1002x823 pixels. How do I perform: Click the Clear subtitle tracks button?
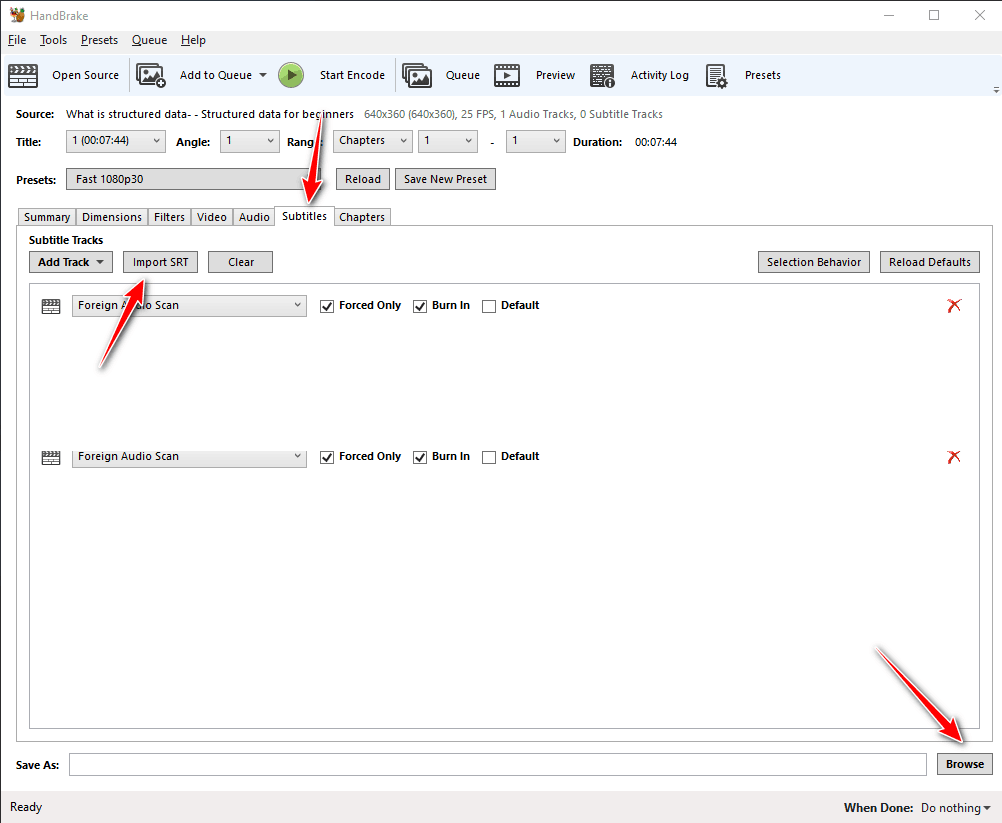240,262
